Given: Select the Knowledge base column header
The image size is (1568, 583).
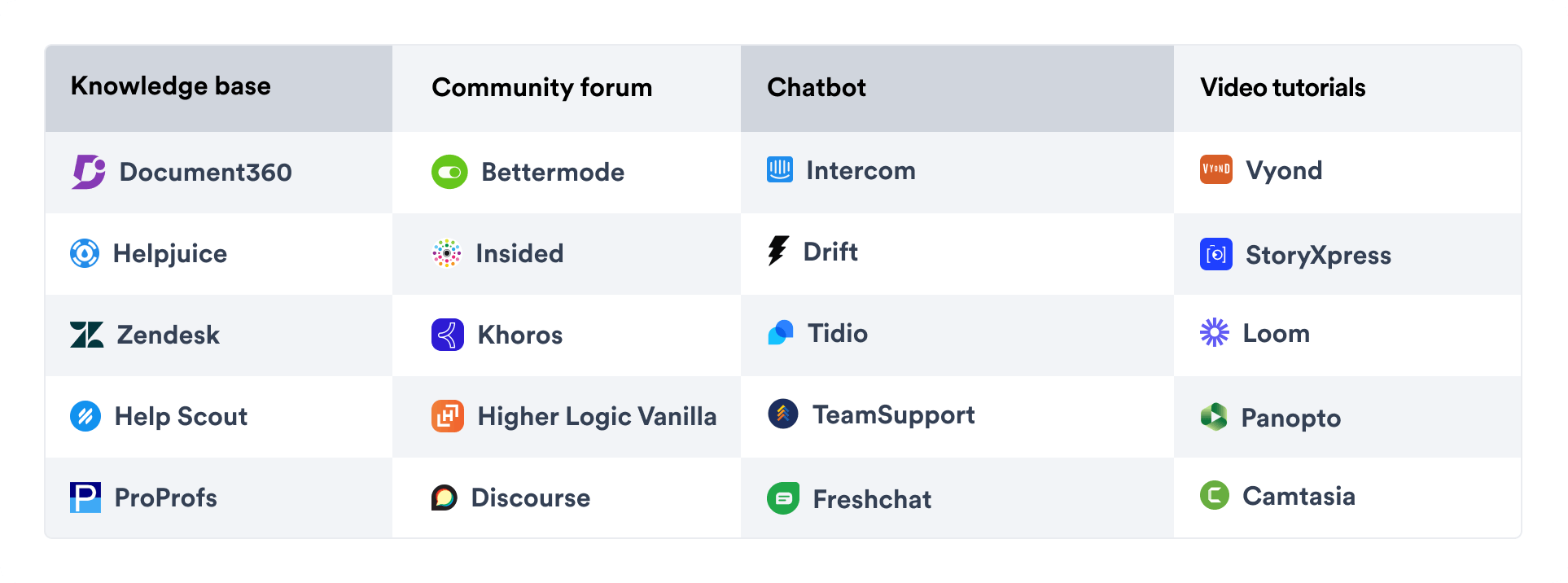Looking at the screenshot, I should 171,86.
